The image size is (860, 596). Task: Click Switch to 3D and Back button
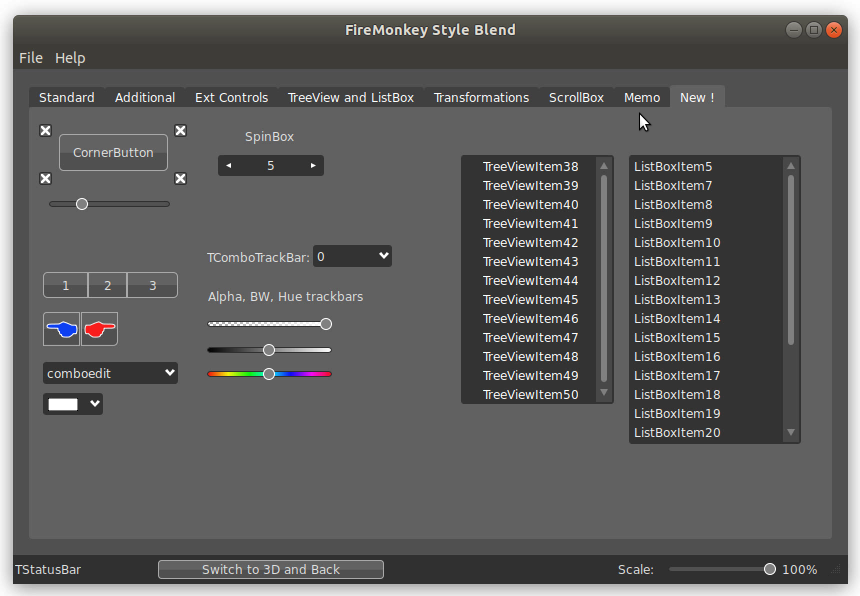pos(271,570)
